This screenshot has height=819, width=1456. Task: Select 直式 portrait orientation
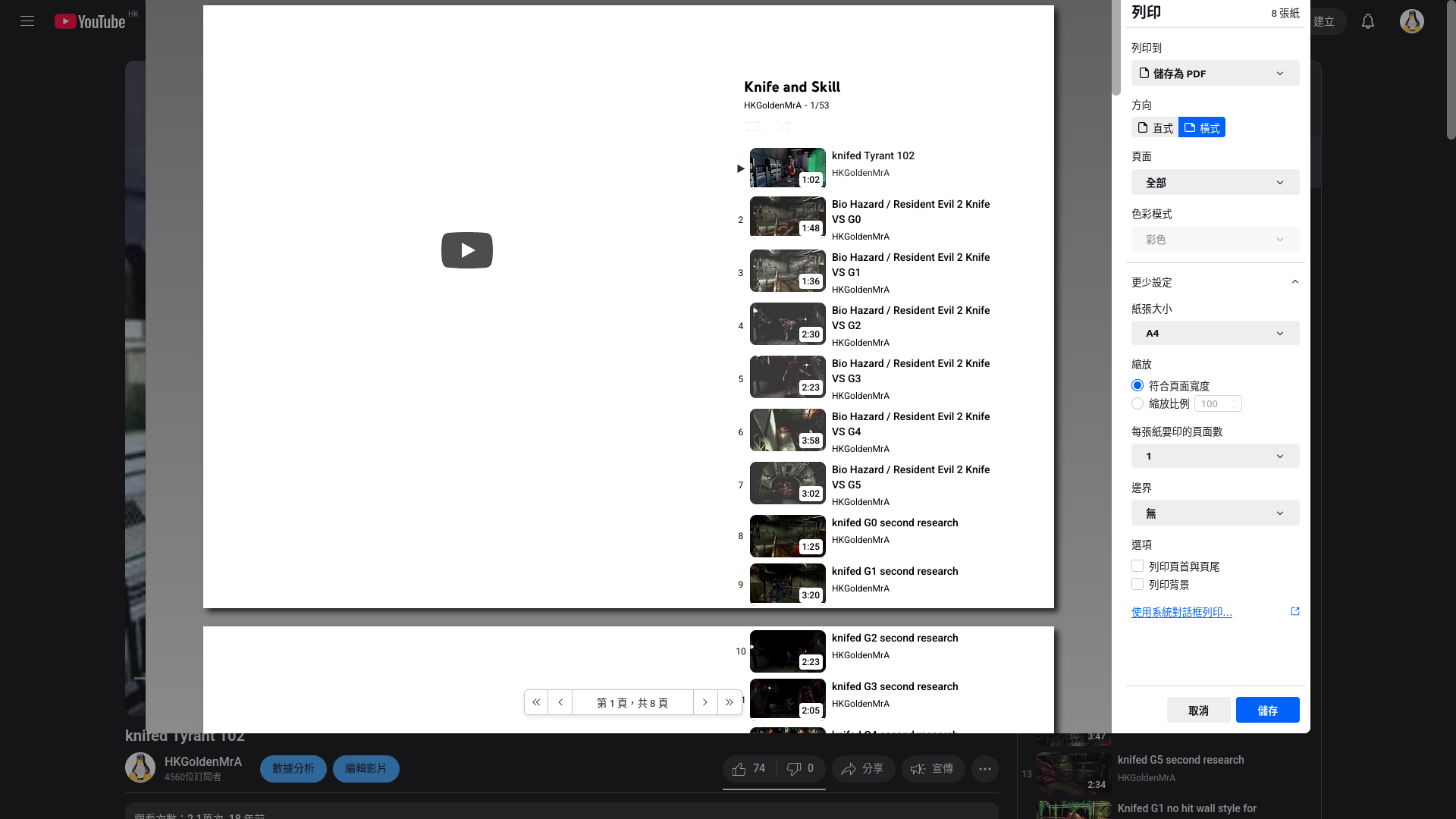pyautogui.click(x=1155, y=127)
